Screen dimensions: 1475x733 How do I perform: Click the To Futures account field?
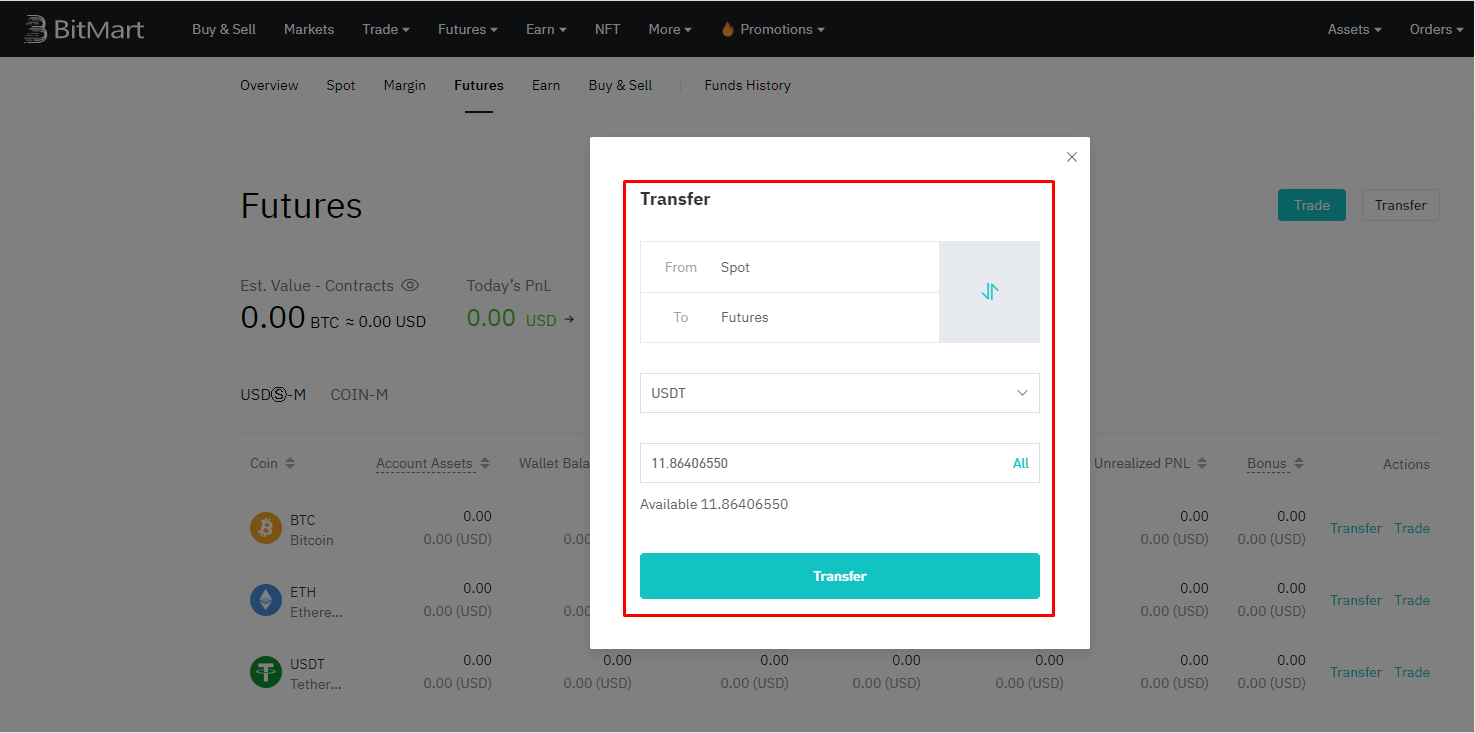click(790, 317)
